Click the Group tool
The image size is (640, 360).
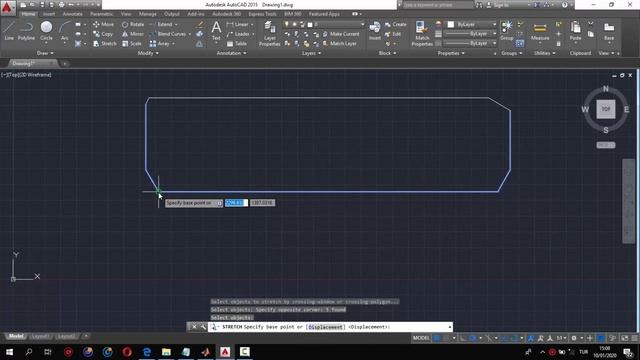click(x=507, y=31)
